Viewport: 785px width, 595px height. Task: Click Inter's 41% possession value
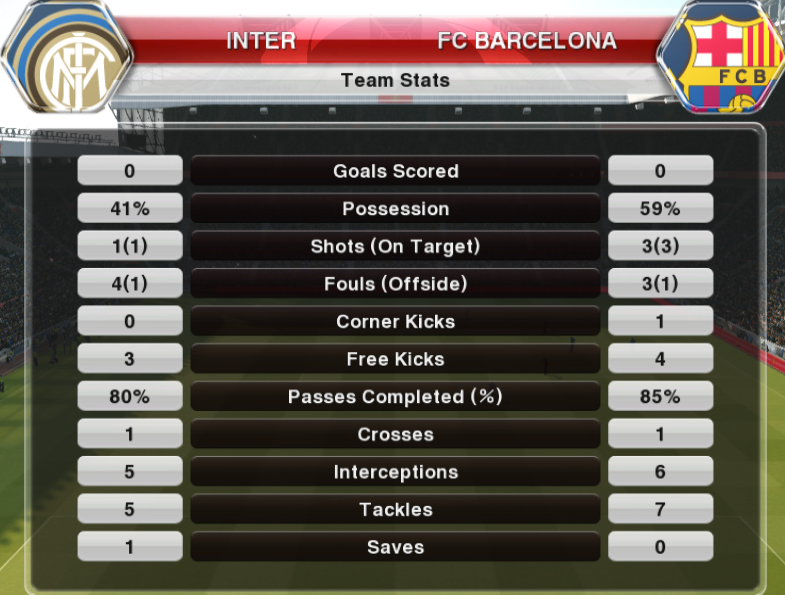click(x=130, y=208)
